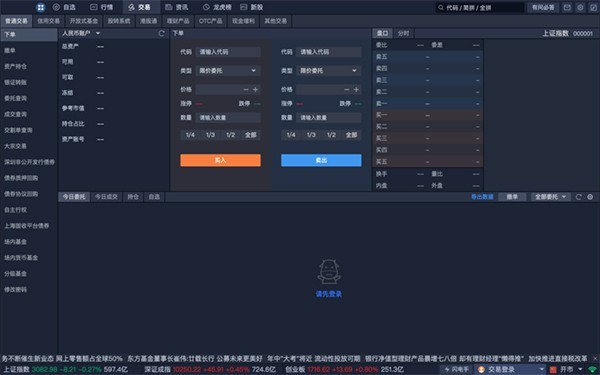The height and width of the screenshot is (375, 600).
Task: Select the 持仓 tab
Action: [133, 197]
